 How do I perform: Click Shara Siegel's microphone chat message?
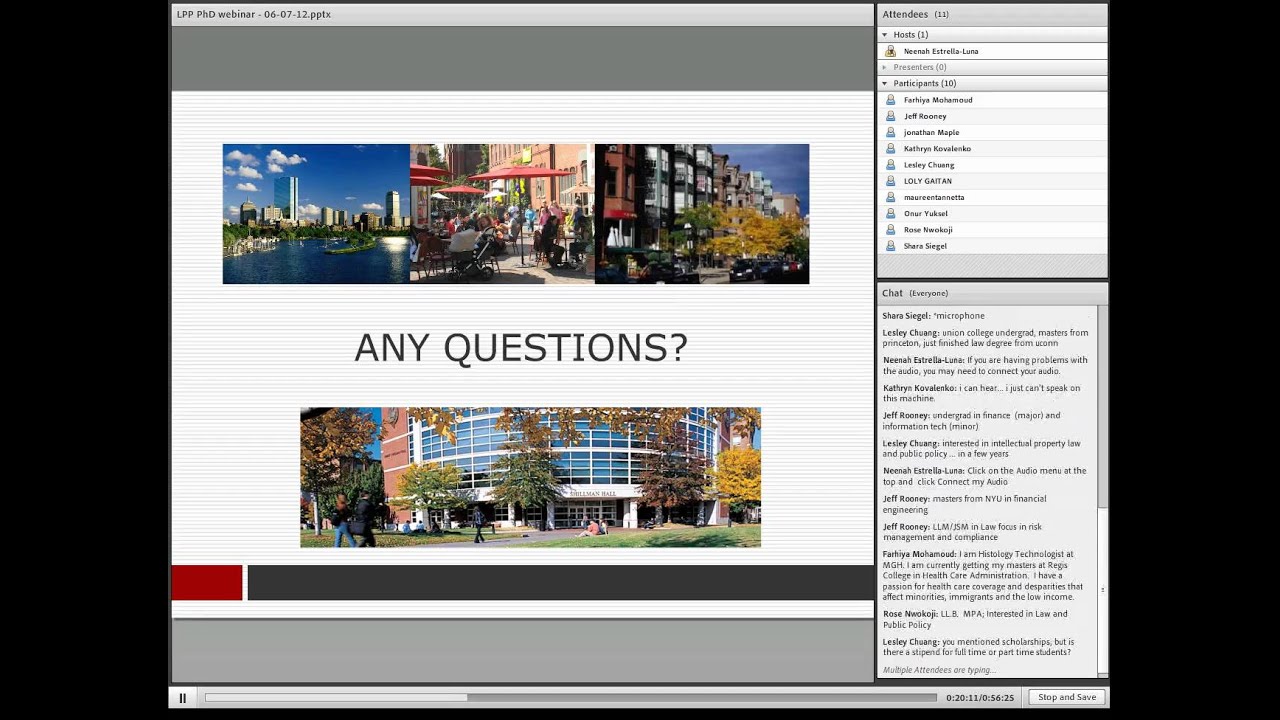(x=934, y=316)
